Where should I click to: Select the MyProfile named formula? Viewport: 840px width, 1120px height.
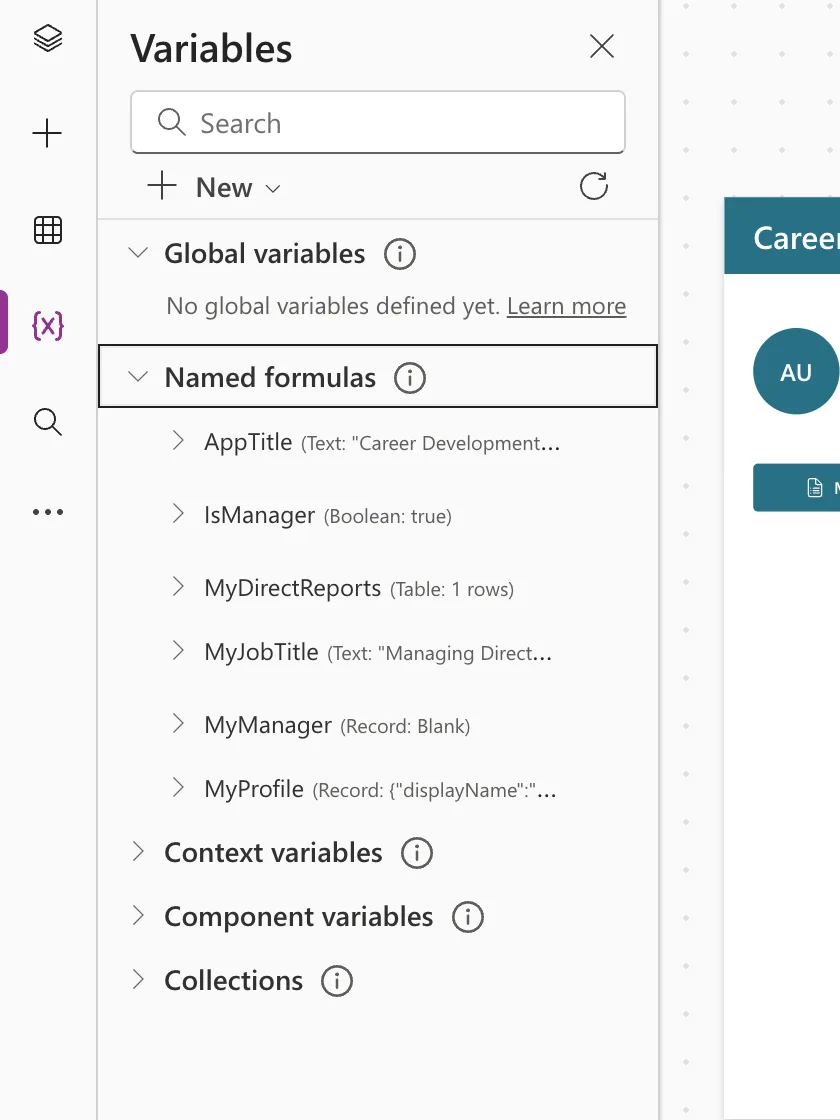click(254, 789)
